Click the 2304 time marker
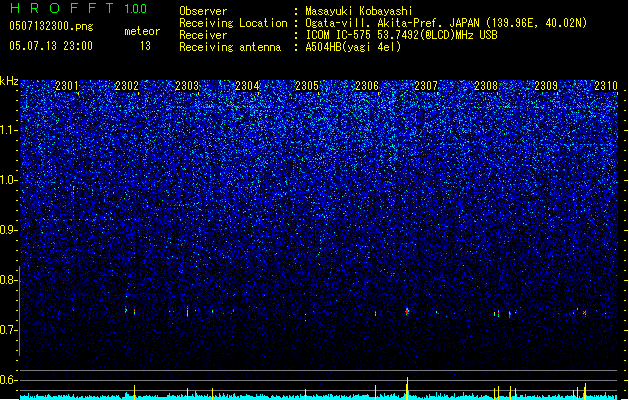The width and height of the screenshot is (629, 400). click(247, 86)
